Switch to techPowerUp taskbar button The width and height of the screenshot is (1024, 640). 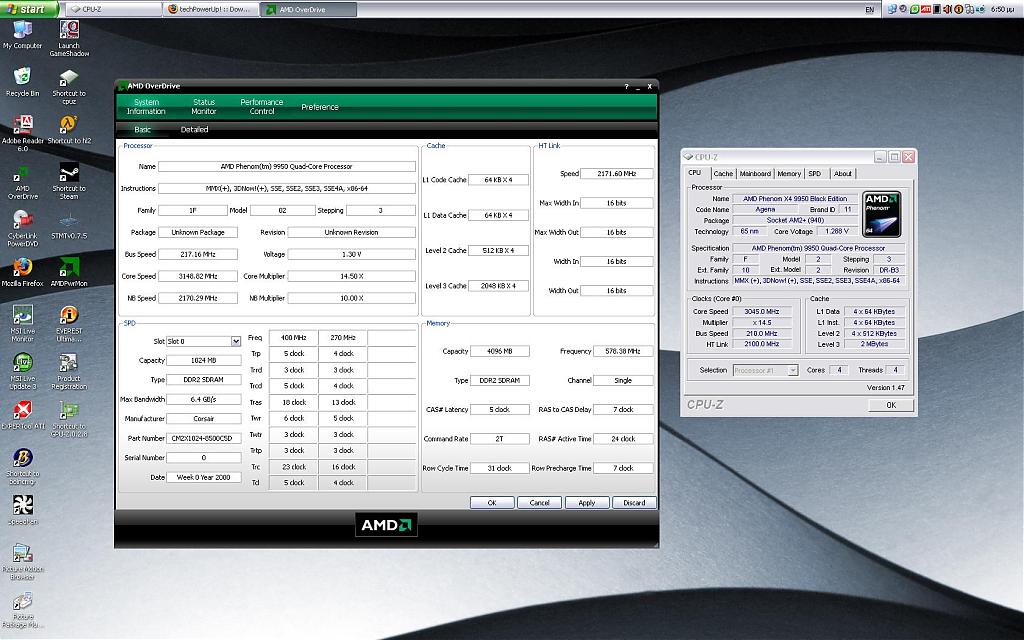tap(212, 9)
